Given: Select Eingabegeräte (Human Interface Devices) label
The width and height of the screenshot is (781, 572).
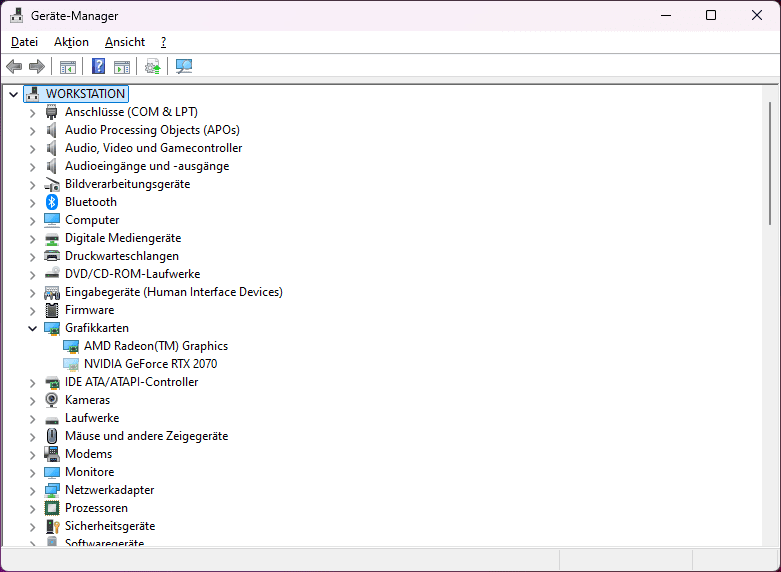Looking at the screenshot, I should [x=174, y=291].
